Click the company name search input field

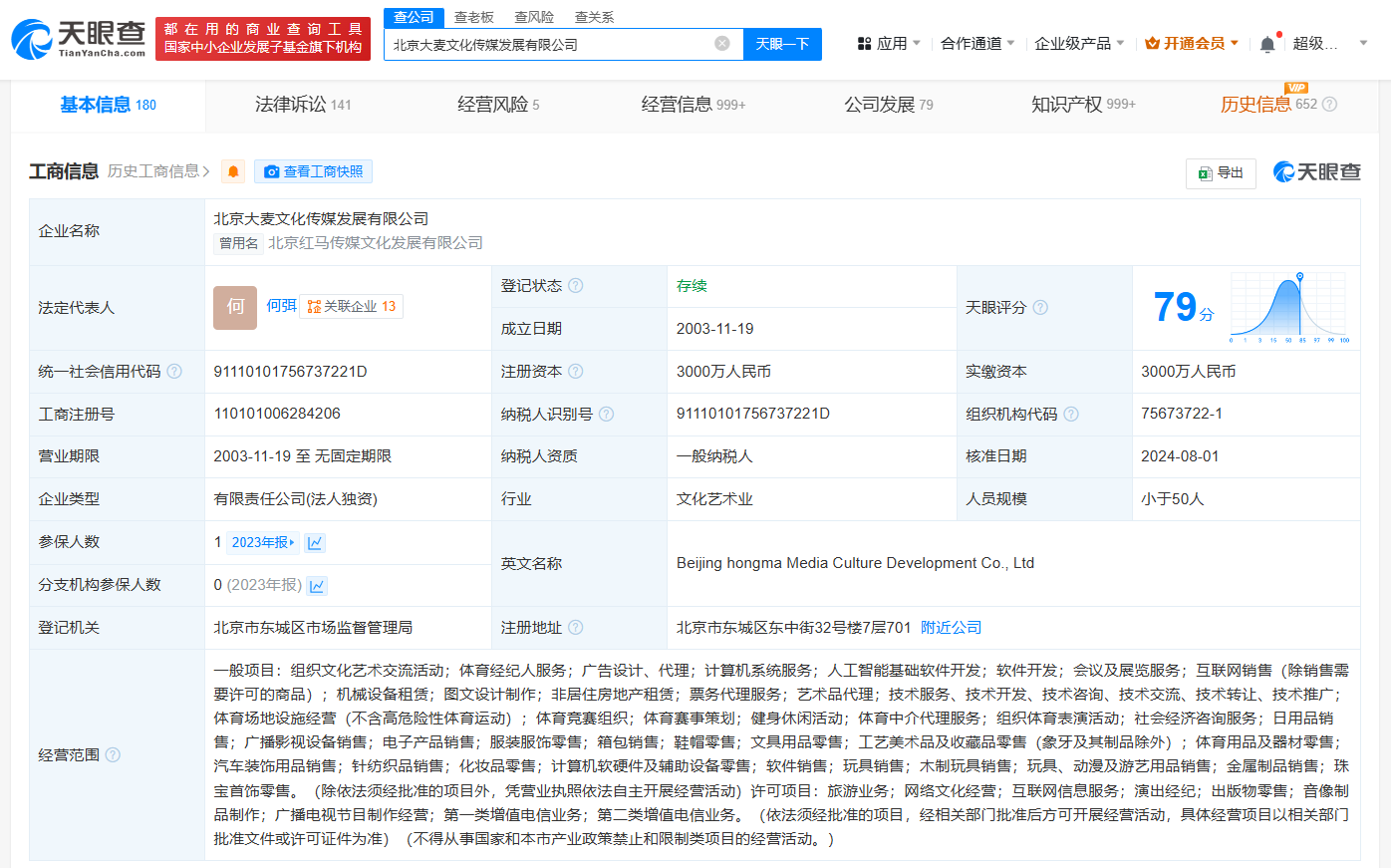coord(548,44)
